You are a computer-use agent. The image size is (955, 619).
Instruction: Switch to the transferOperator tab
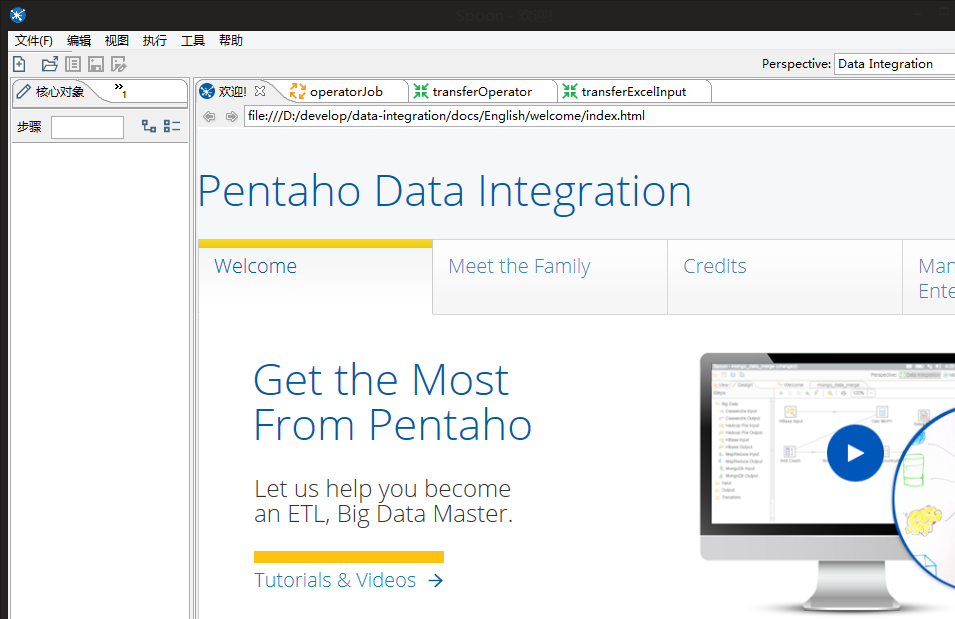[481, 91]
